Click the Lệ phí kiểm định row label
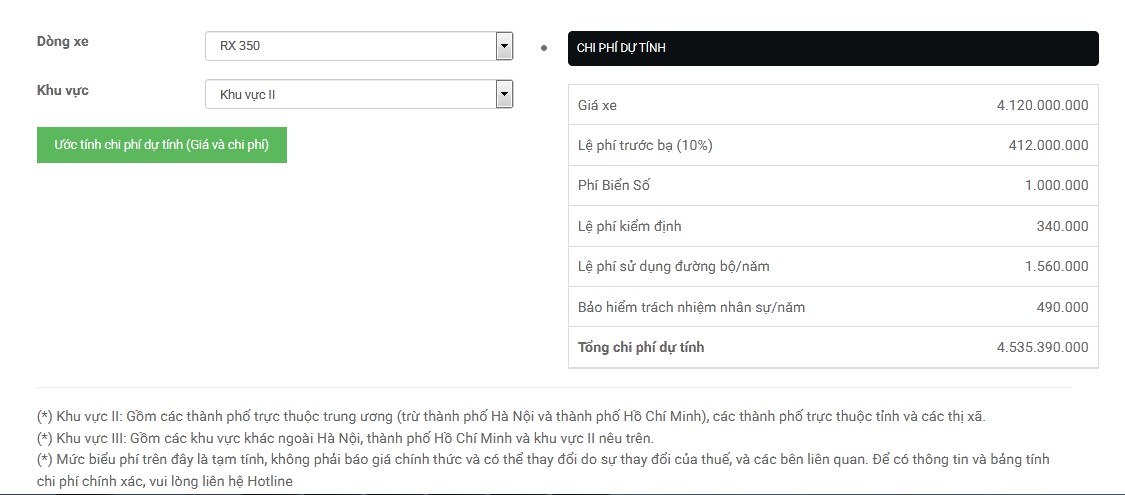Screen dimensions: 1125x495 tap(629, 226)
